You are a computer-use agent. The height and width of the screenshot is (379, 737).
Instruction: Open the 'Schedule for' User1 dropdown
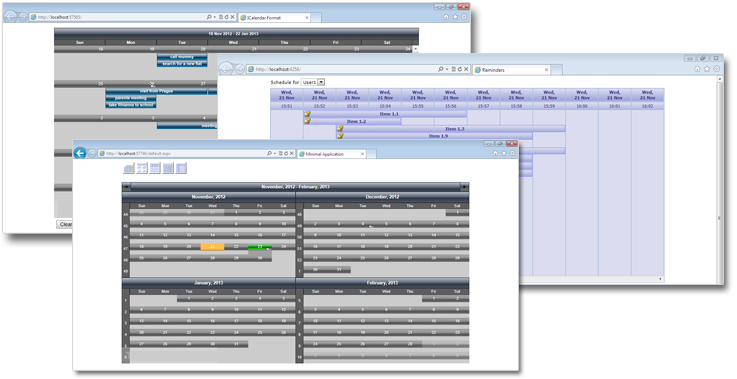[313, 82]
